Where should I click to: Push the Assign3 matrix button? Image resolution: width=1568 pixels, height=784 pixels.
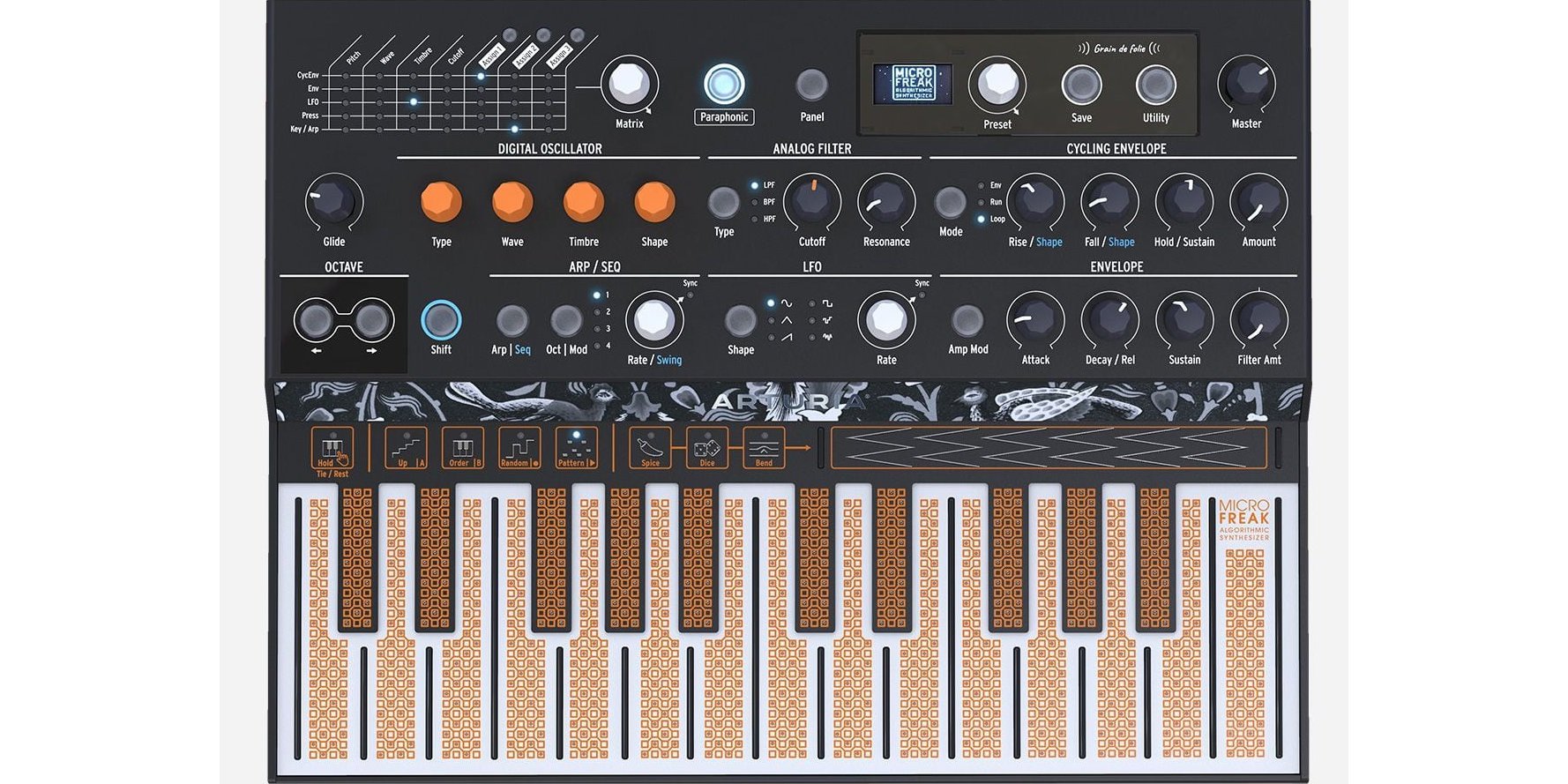tap(577, 35)
